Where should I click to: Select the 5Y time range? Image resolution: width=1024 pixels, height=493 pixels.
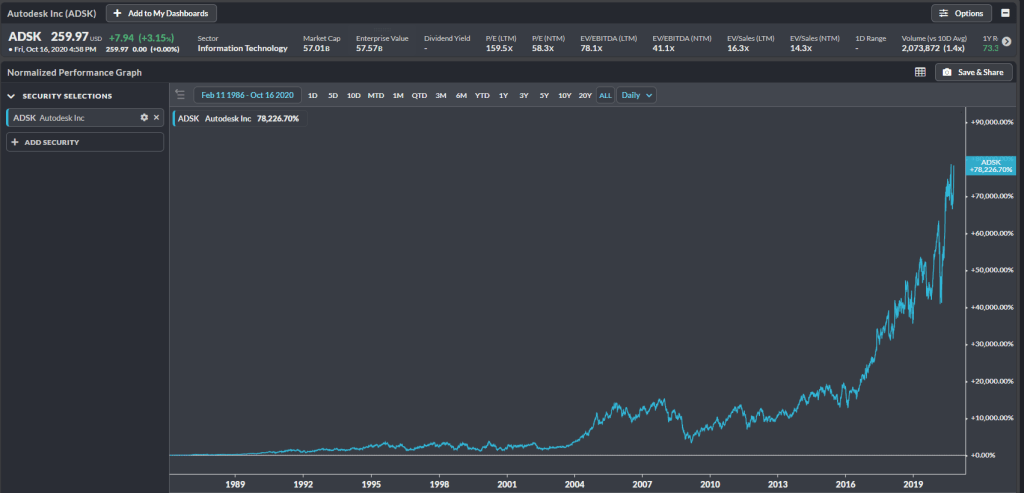tap(544, 95)
